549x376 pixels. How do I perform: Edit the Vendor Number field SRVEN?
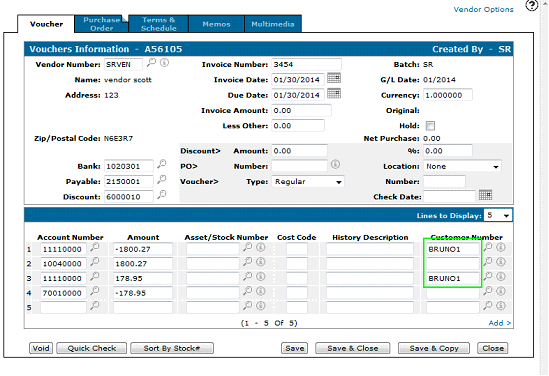pyautogui.click(x=123, y=64)
